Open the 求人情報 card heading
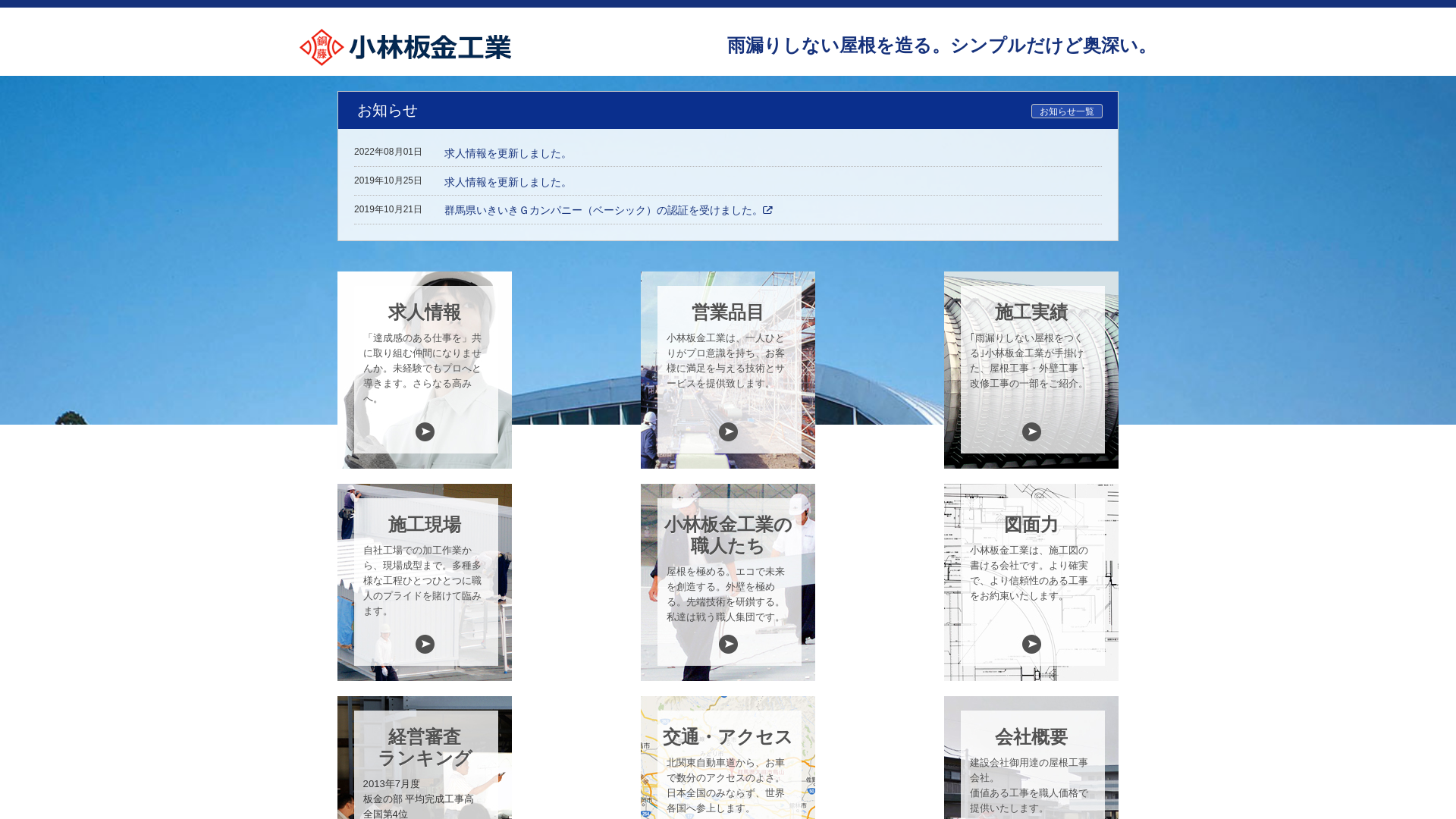Viewport: 1456px width, 819px height. tap(425, 312)
